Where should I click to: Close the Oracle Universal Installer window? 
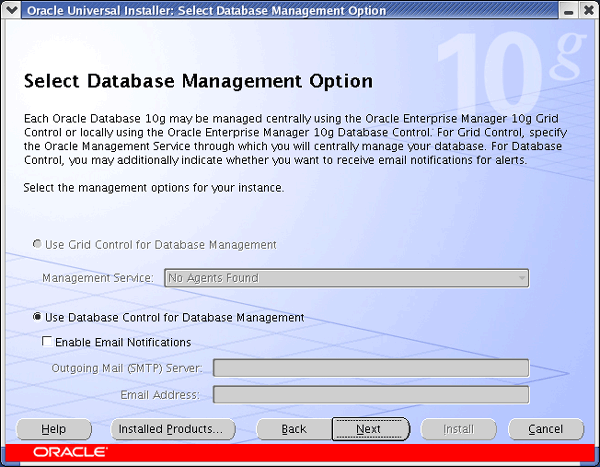(x=588, y=10)
